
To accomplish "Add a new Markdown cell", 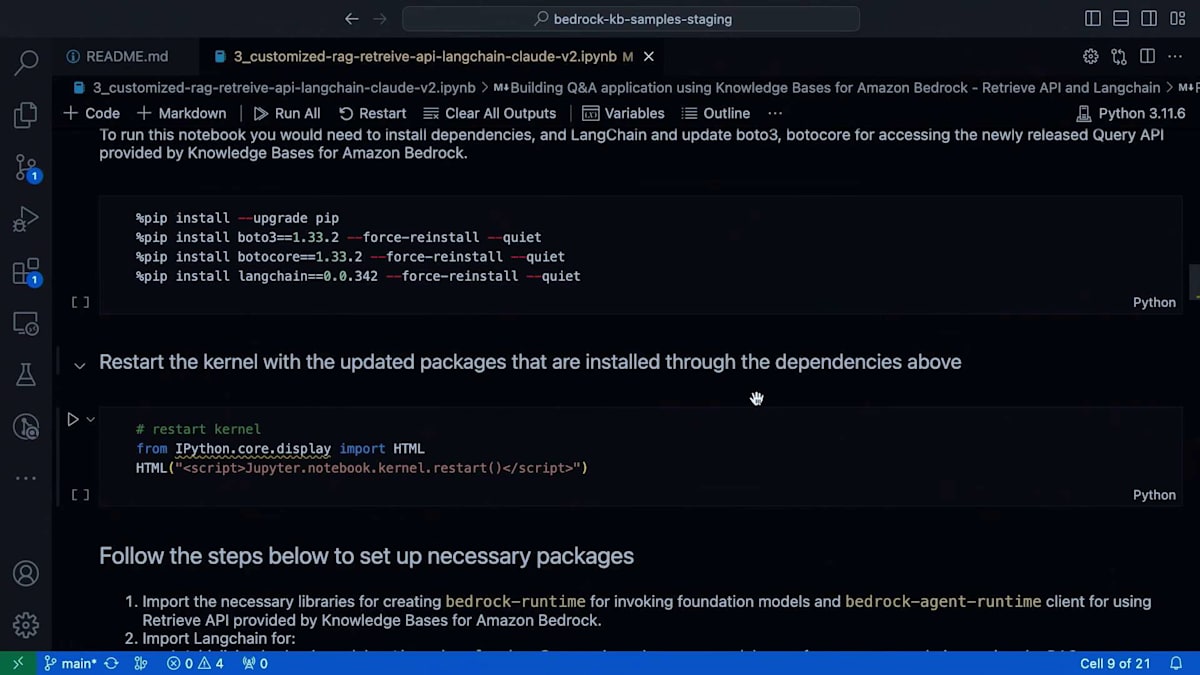I will (182, 113).
